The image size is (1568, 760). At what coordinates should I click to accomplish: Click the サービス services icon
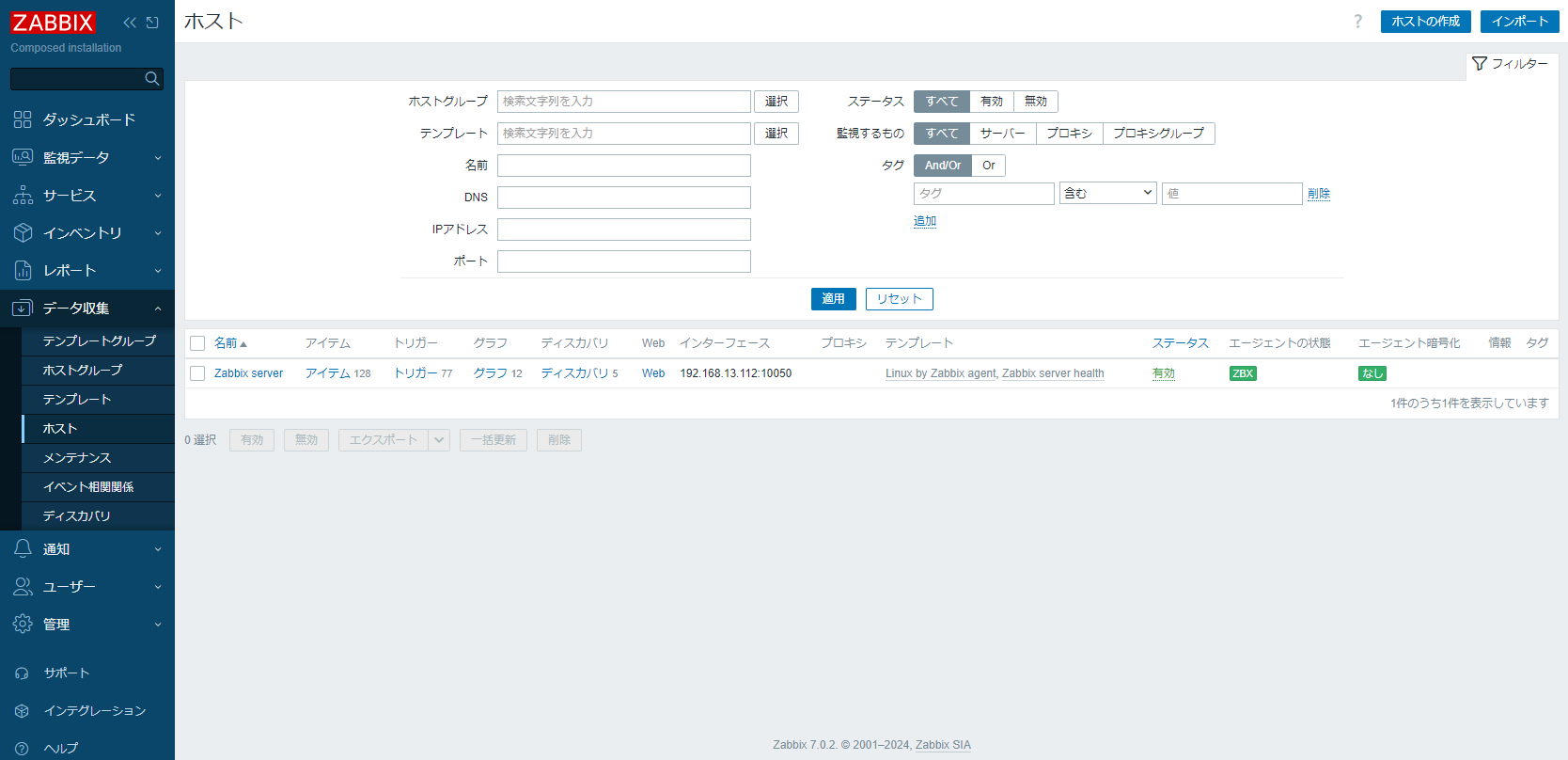(x=23, y=195)
